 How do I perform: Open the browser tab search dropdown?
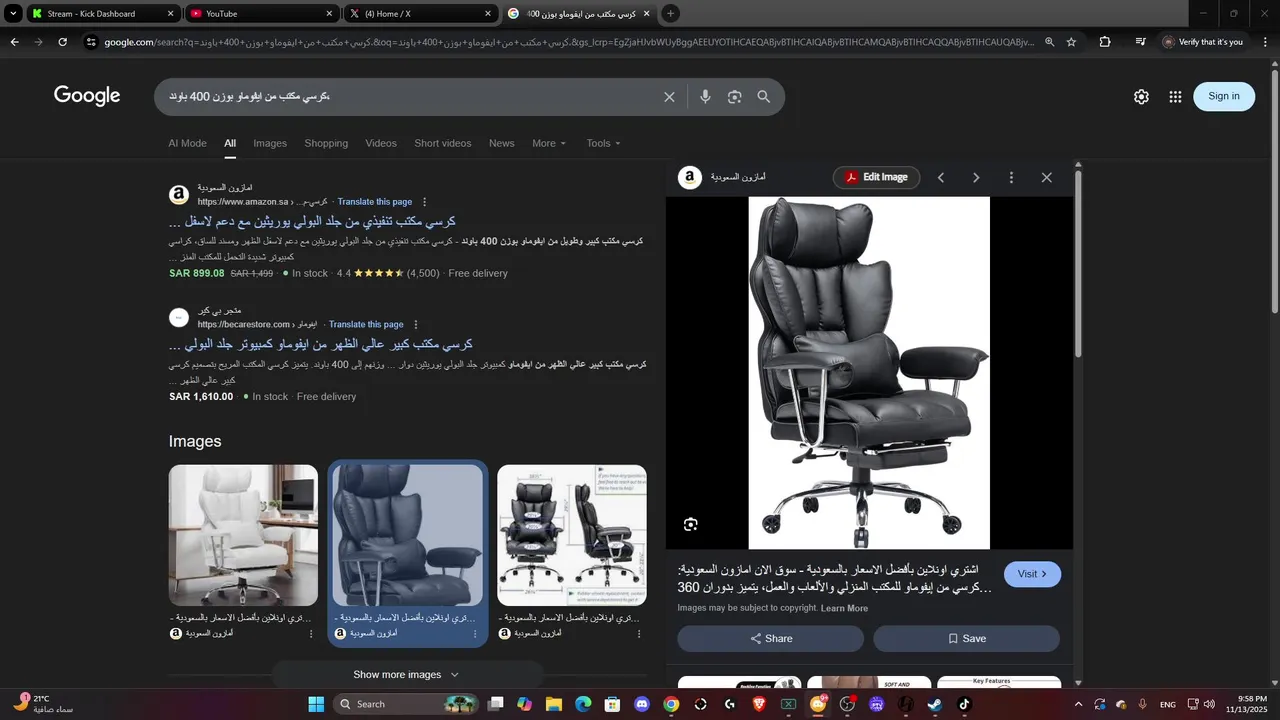[13, 13]
